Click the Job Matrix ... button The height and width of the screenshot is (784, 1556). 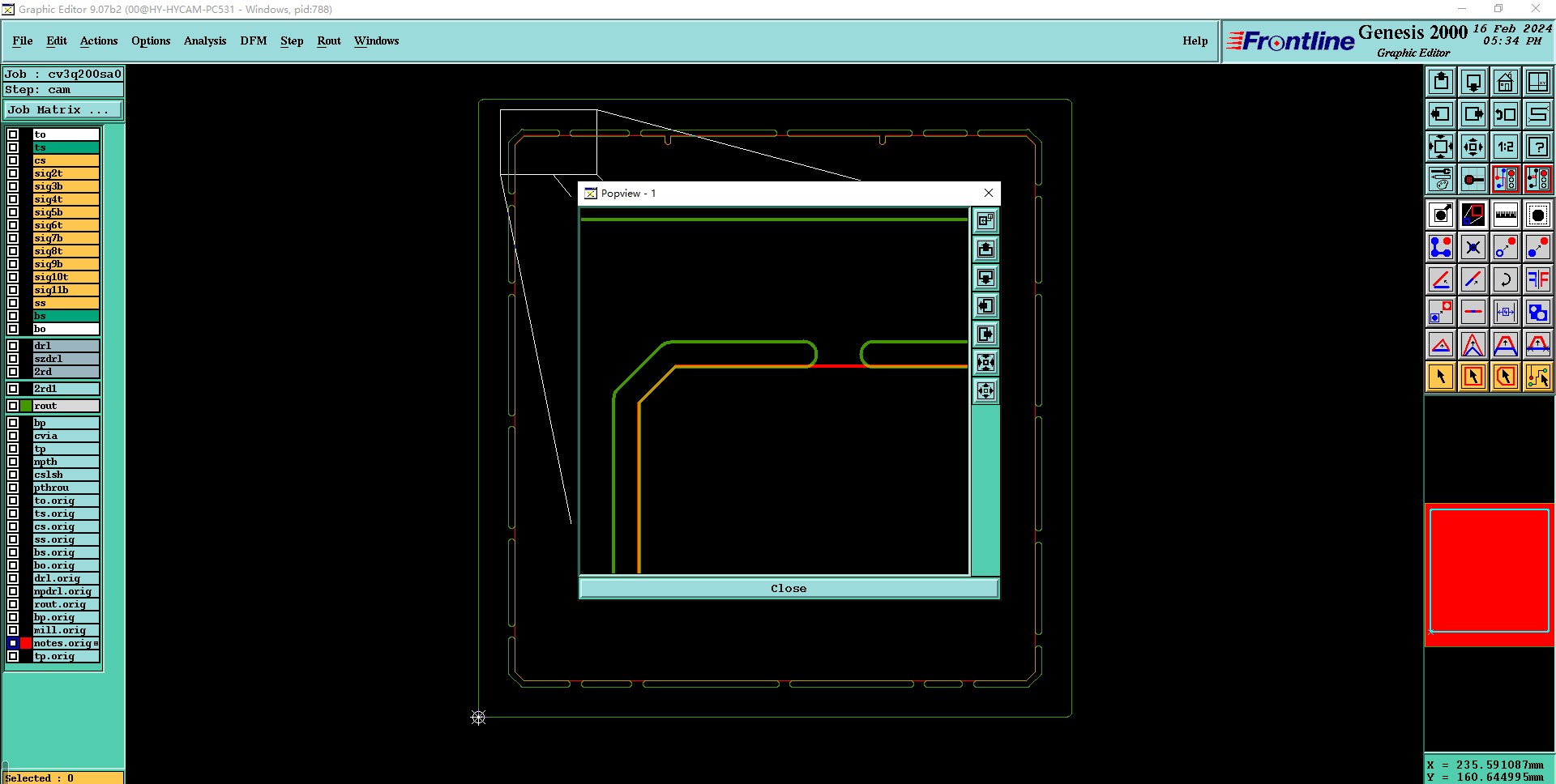63,110
